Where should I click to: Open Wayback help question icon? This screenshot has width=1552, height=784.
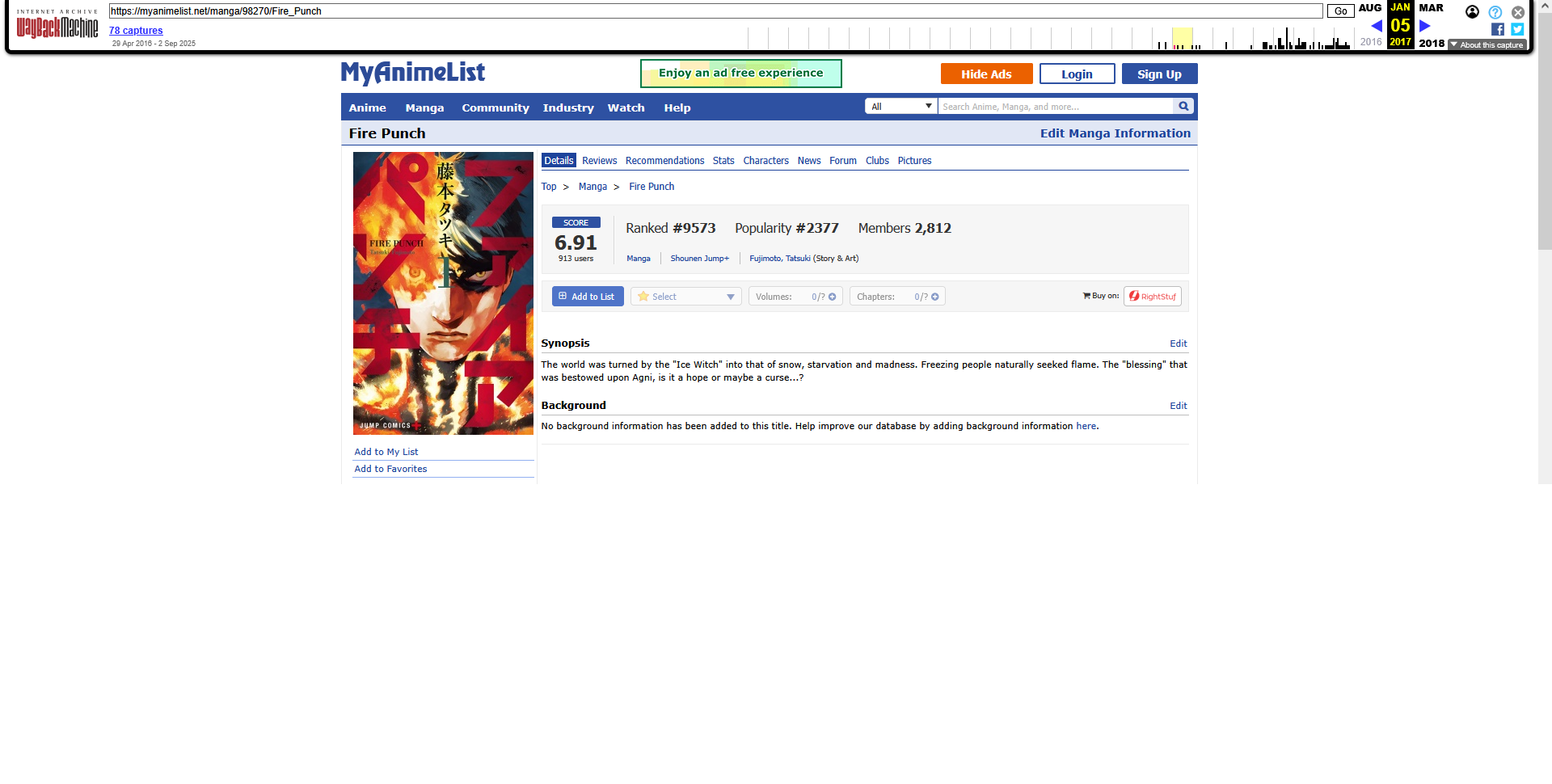pyautogui.click(x=1495, y=12)
